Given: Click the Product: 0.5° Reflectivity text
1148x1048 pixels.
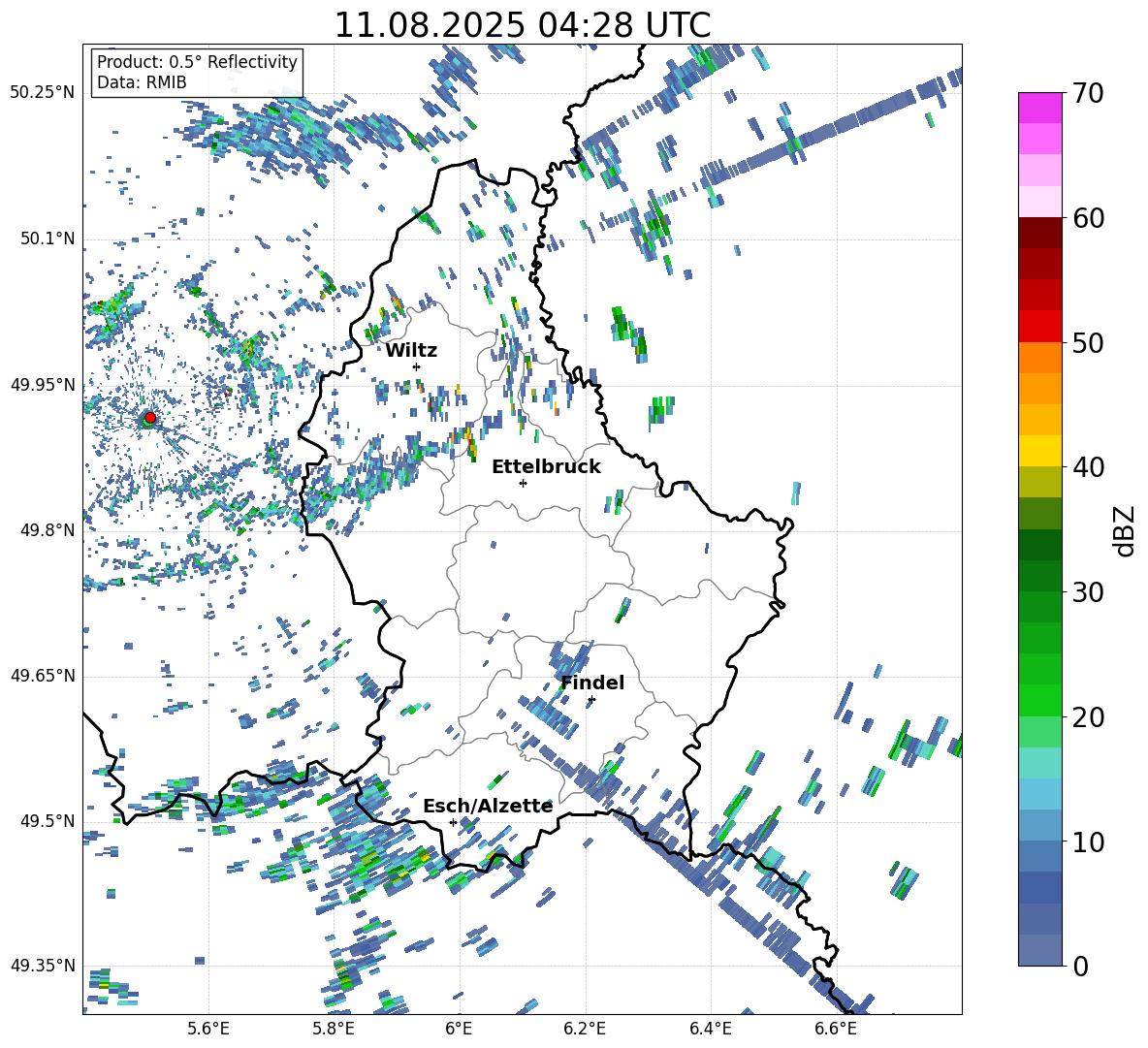Looking at the screenshot, I should click(x=197, y=62).
